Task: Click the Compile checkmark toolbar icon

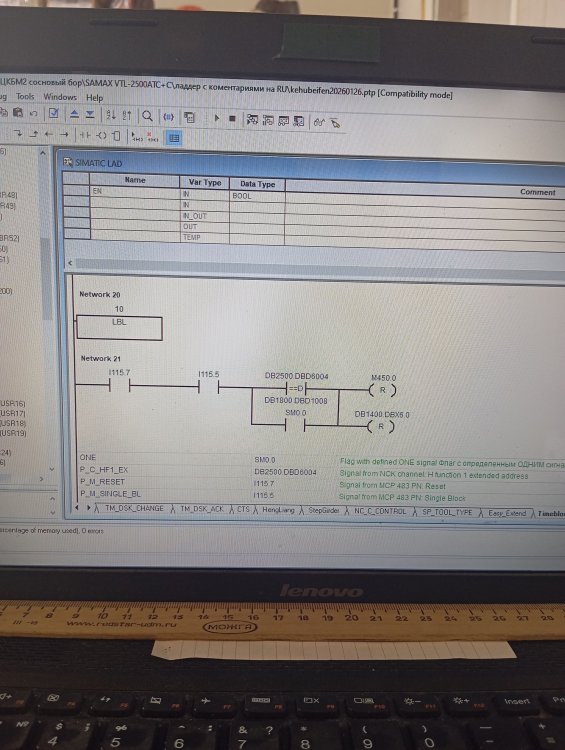Action: click(54, 113)
